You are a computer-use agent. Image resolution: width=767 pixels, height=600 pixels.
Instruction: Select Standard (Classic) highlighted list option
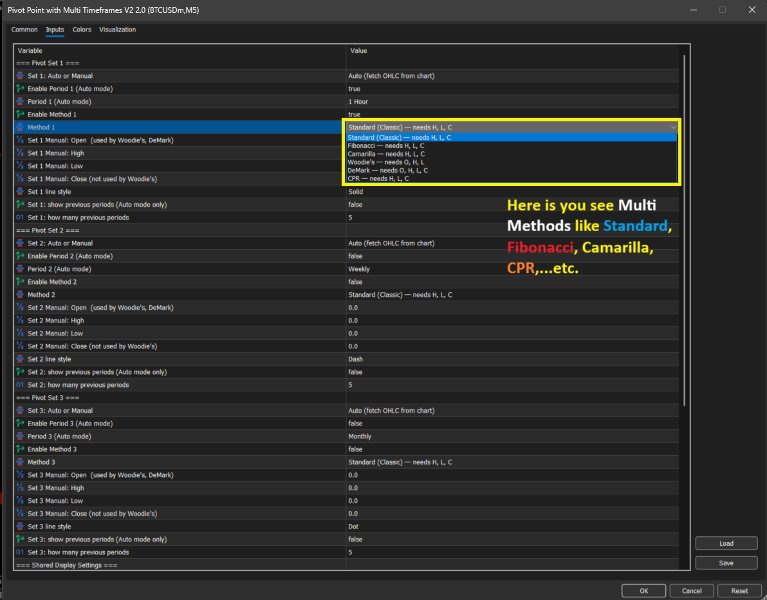point(512,137)
